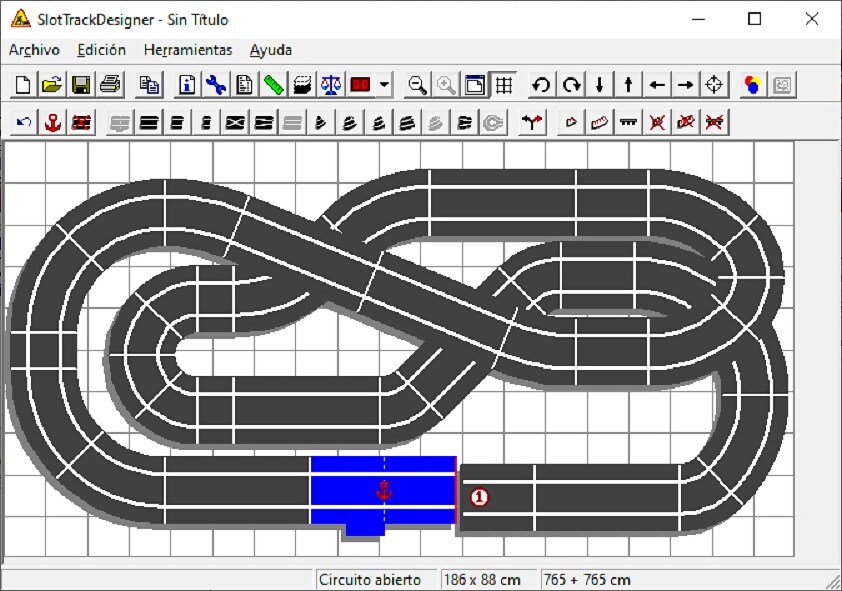This screenshot has height=591, width=842.
Task: Remove the guardrail with the red X fence icon
Action: (x=714, y=123)
